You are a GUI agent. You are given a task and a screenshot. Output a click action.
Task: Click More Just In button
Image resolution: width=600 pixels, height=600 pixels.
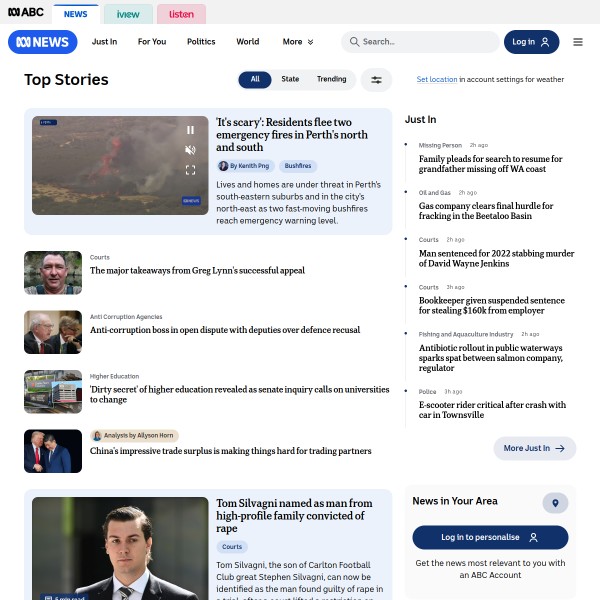[x=534, y=448]
